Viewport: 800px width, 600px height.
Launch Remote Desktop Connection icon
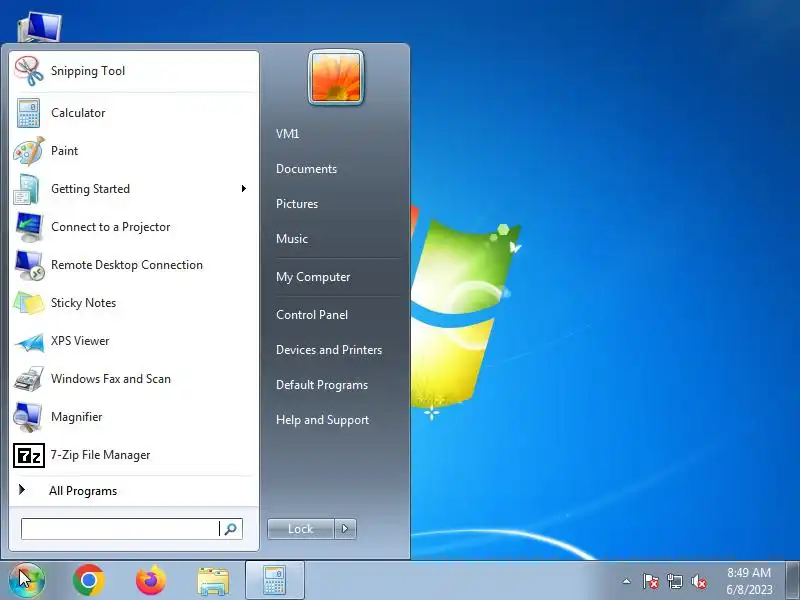click(x=29, y=265)
